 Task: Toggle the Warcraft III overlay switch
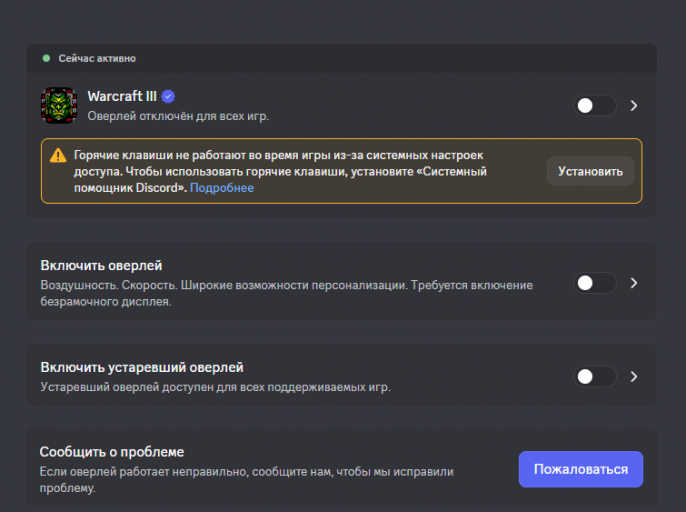tap(595, 105)
